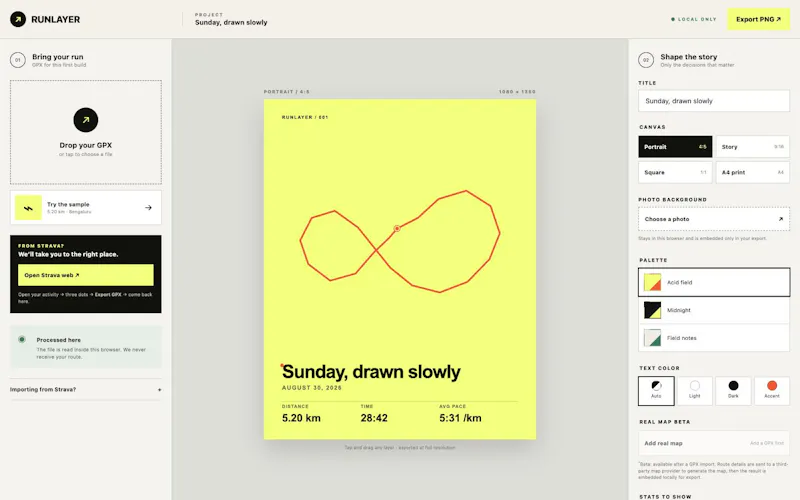Click the 5.20 km distance value
Screen dimensions: 800x500
301,418
